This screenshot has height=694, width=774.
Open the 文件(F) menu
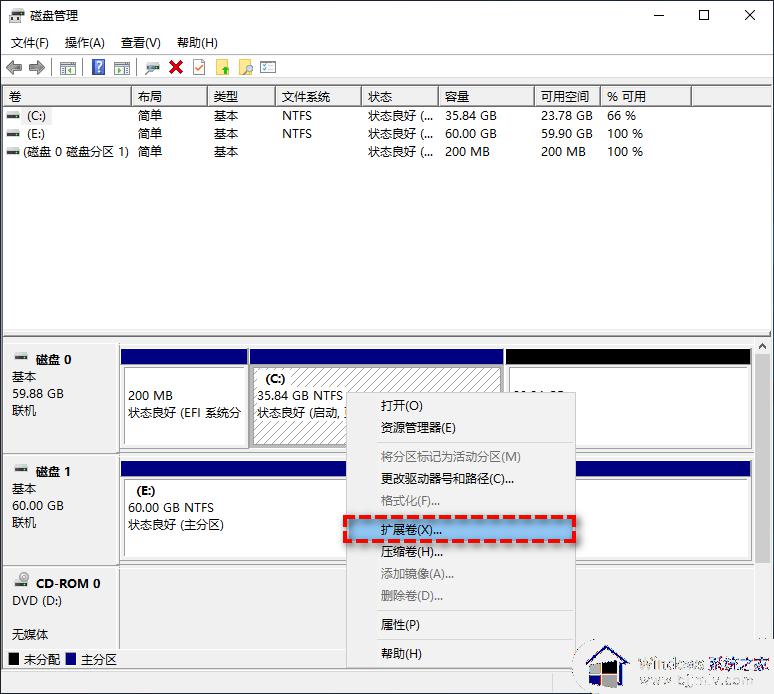30,43
